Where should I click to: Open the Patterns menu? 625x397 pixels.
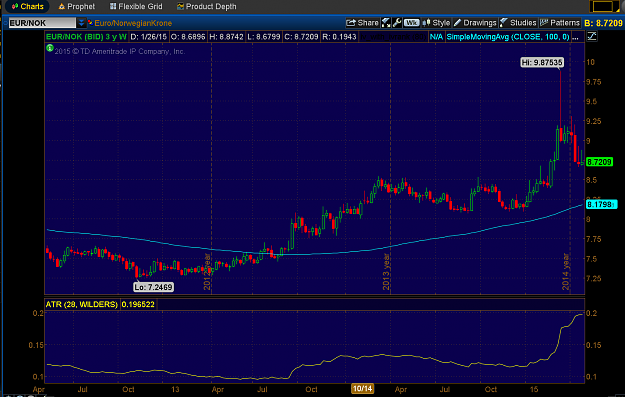pos(560,23)
